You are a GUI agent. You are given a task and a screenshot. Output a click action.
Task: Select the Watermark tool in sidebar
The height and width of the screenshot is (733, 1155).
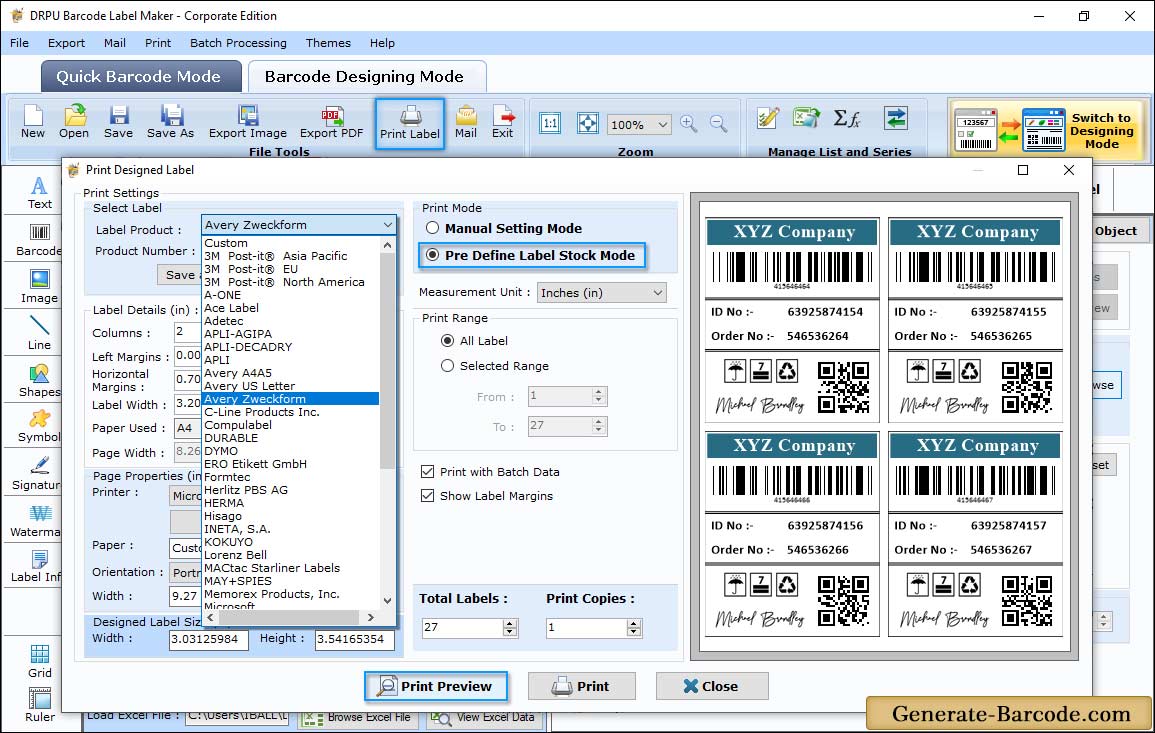point(35,521)
